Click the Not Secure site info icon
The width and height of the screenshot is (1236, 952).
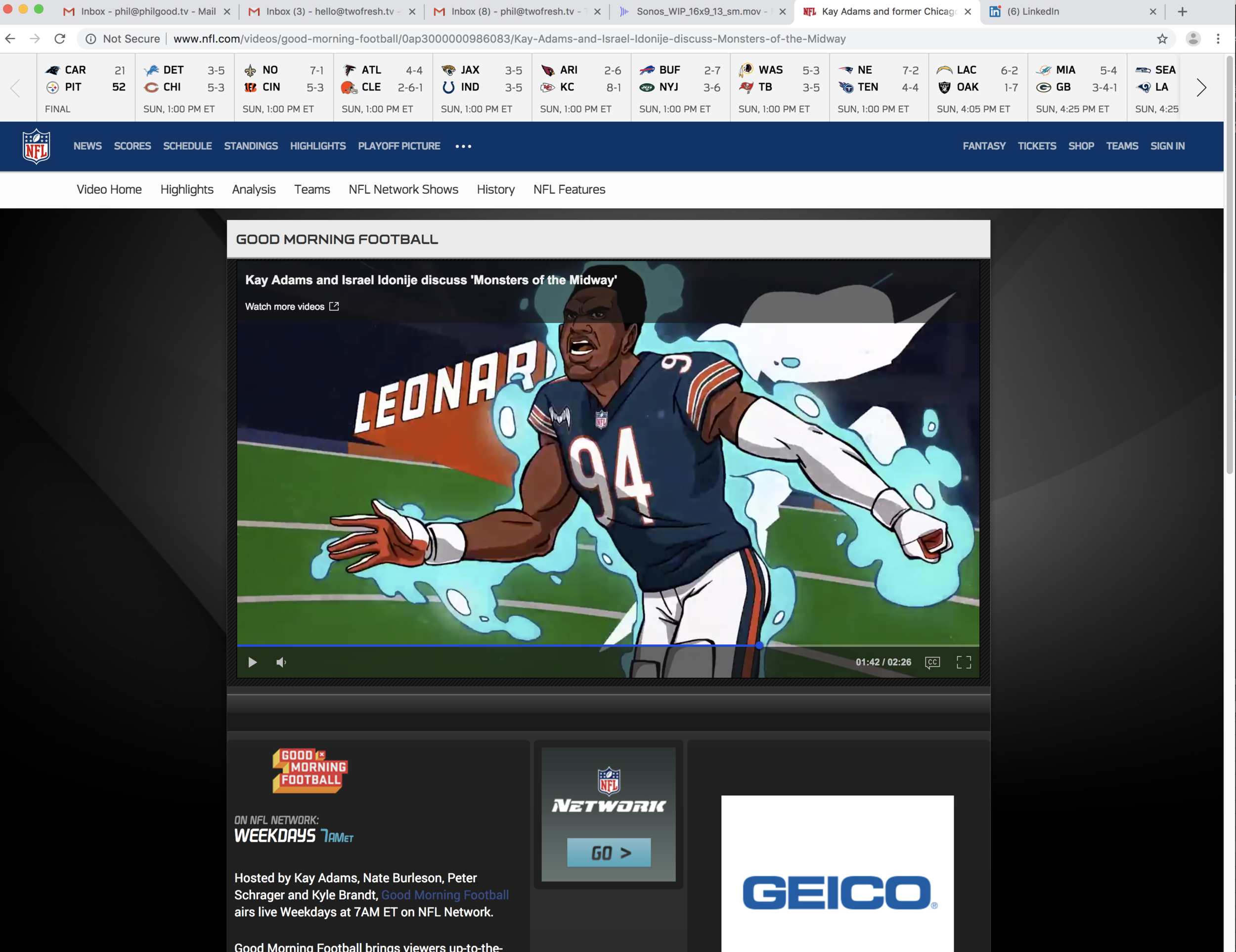(90, 39)
